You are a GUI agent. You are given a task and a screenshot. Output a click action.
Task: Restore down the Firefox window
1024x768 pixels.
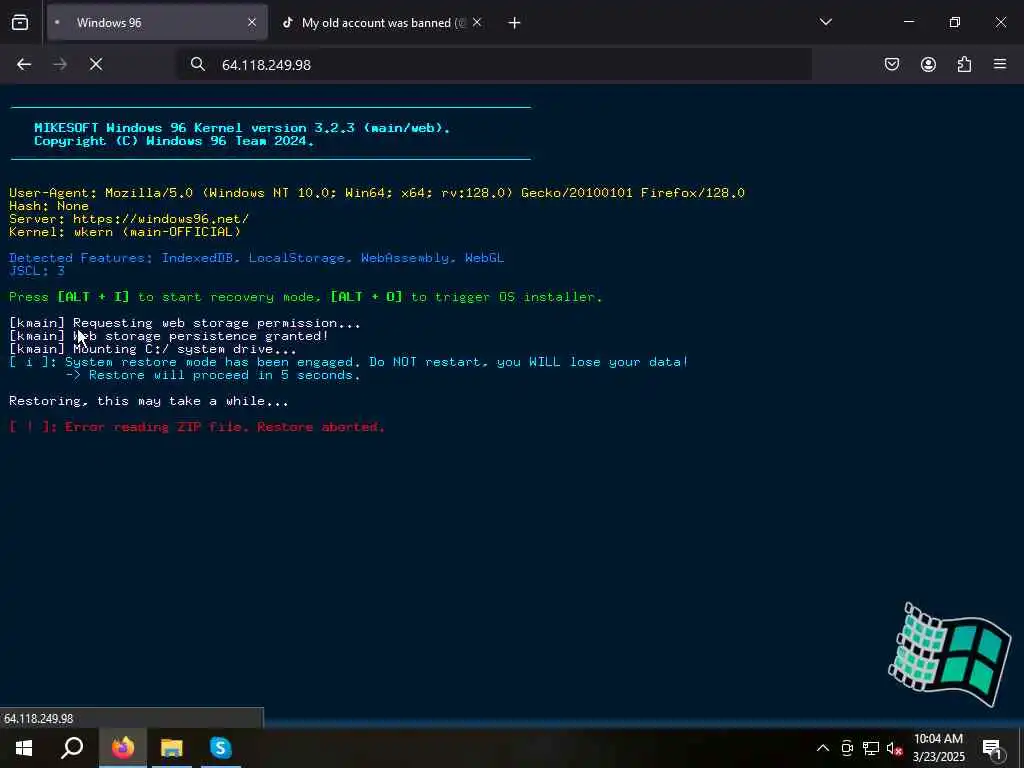click(955, 22)
